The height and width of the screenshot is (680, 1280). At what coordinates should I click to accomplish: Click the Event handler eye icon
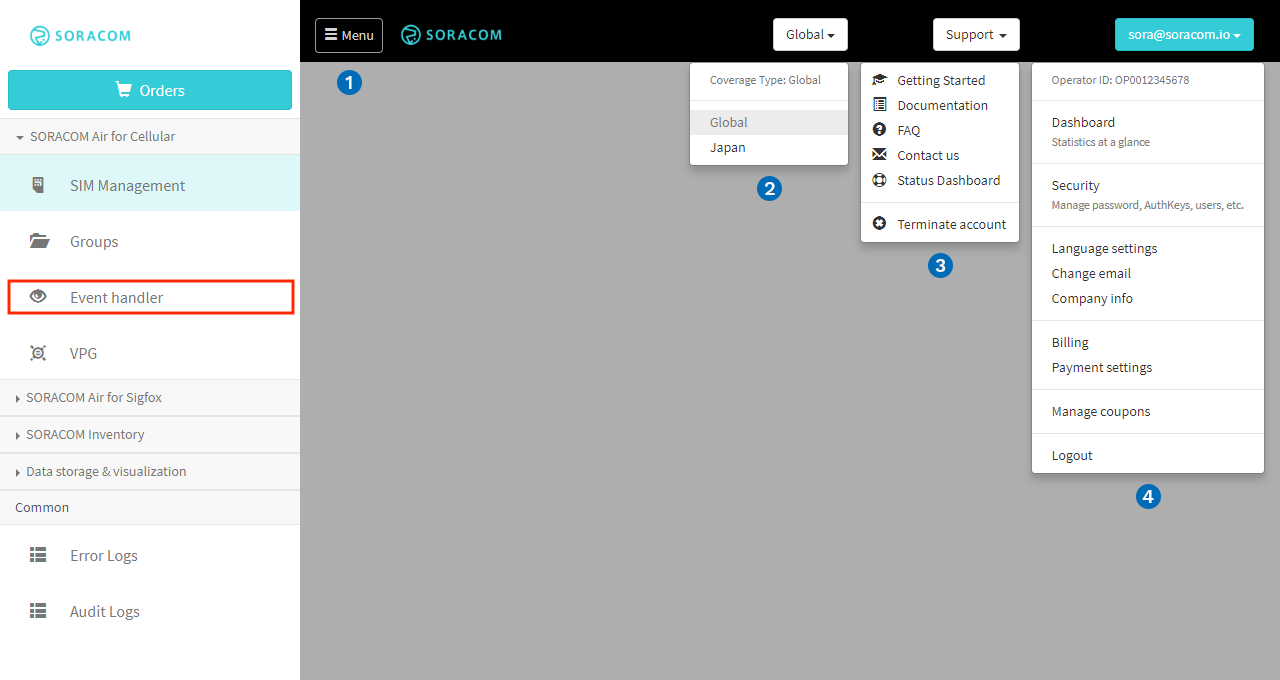click(x=39, y=297)
